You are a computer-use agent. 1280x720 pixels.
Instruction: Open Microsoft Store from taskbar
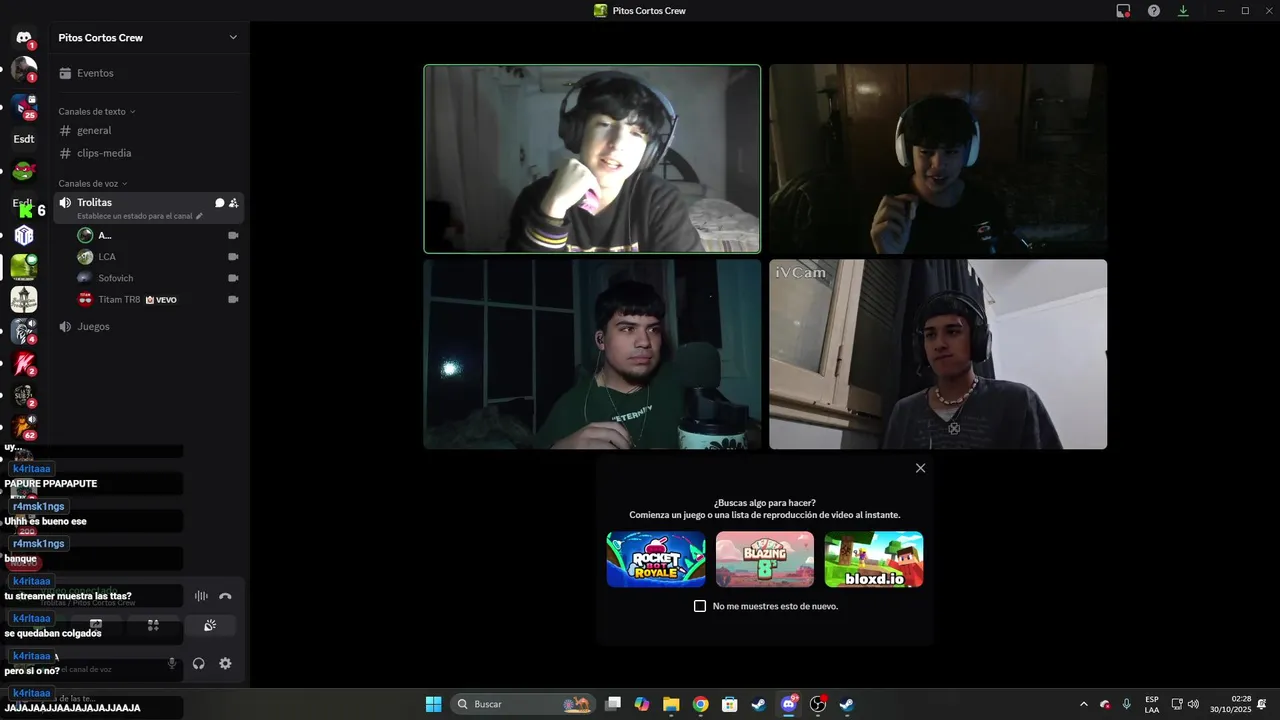(730, 704)
